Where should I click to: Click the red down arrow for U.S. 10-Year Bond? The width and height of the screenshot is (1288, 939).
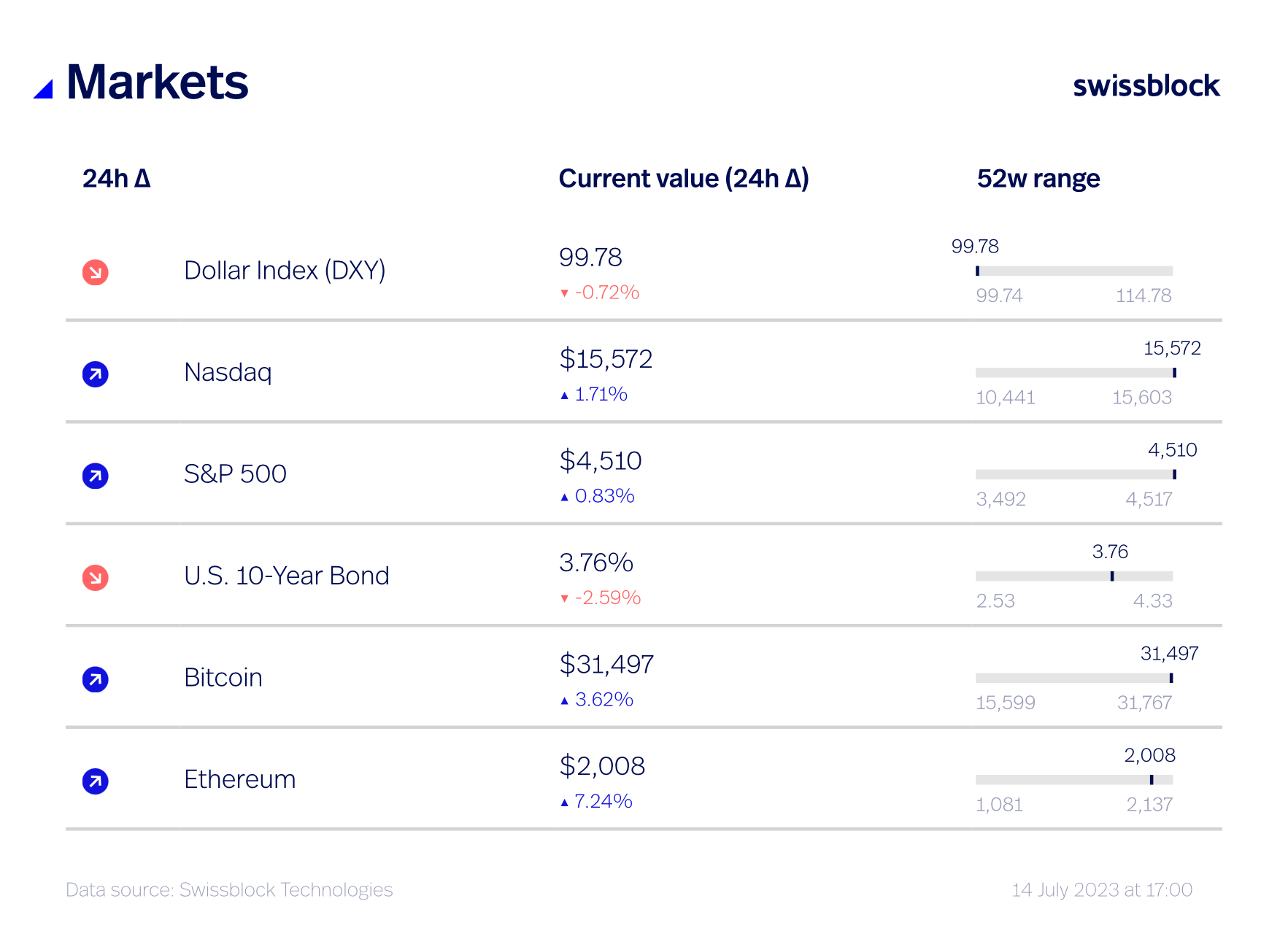click(x=95, y=578)
